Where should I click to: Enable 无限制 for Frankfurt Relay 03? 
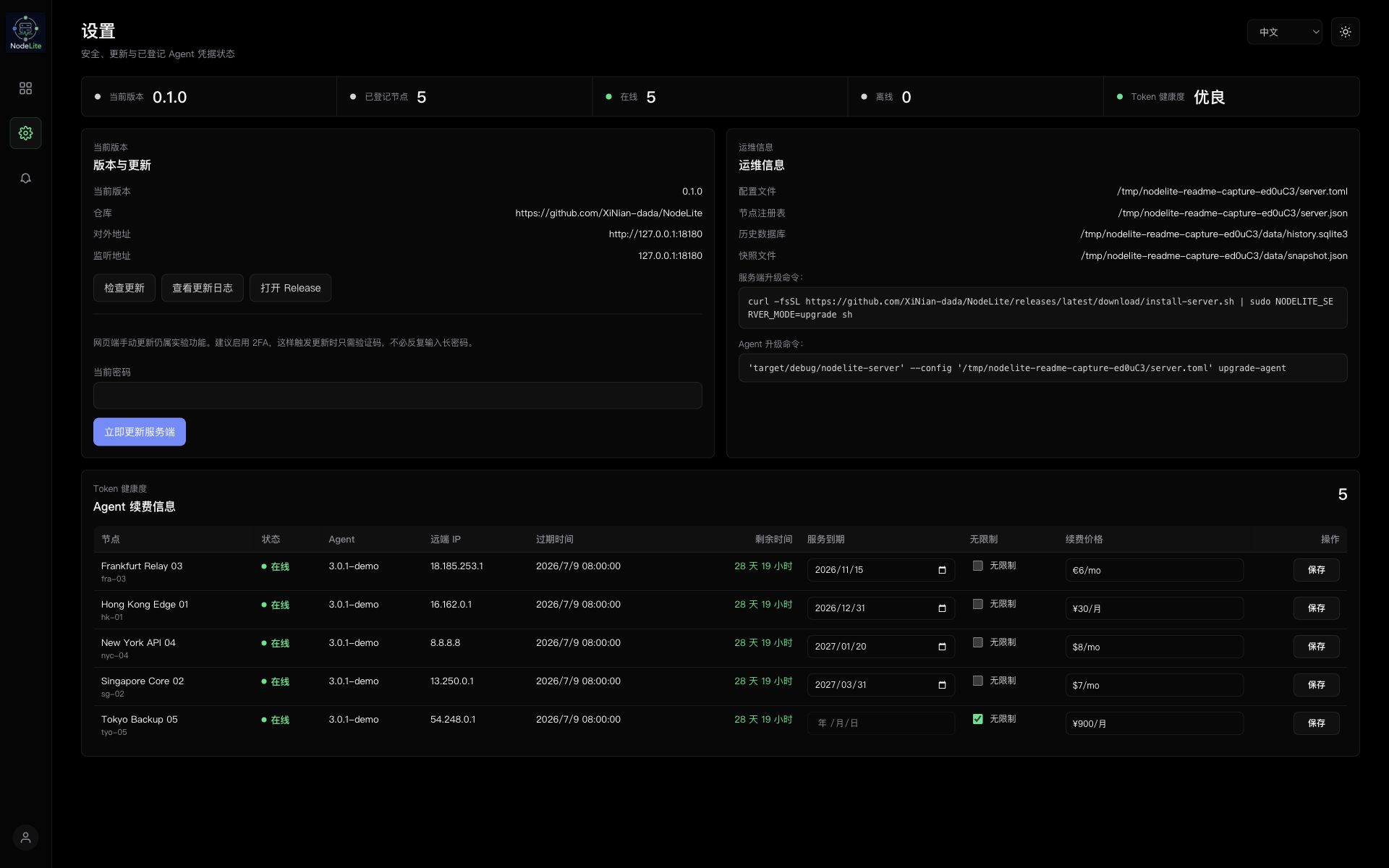(977, 566)
